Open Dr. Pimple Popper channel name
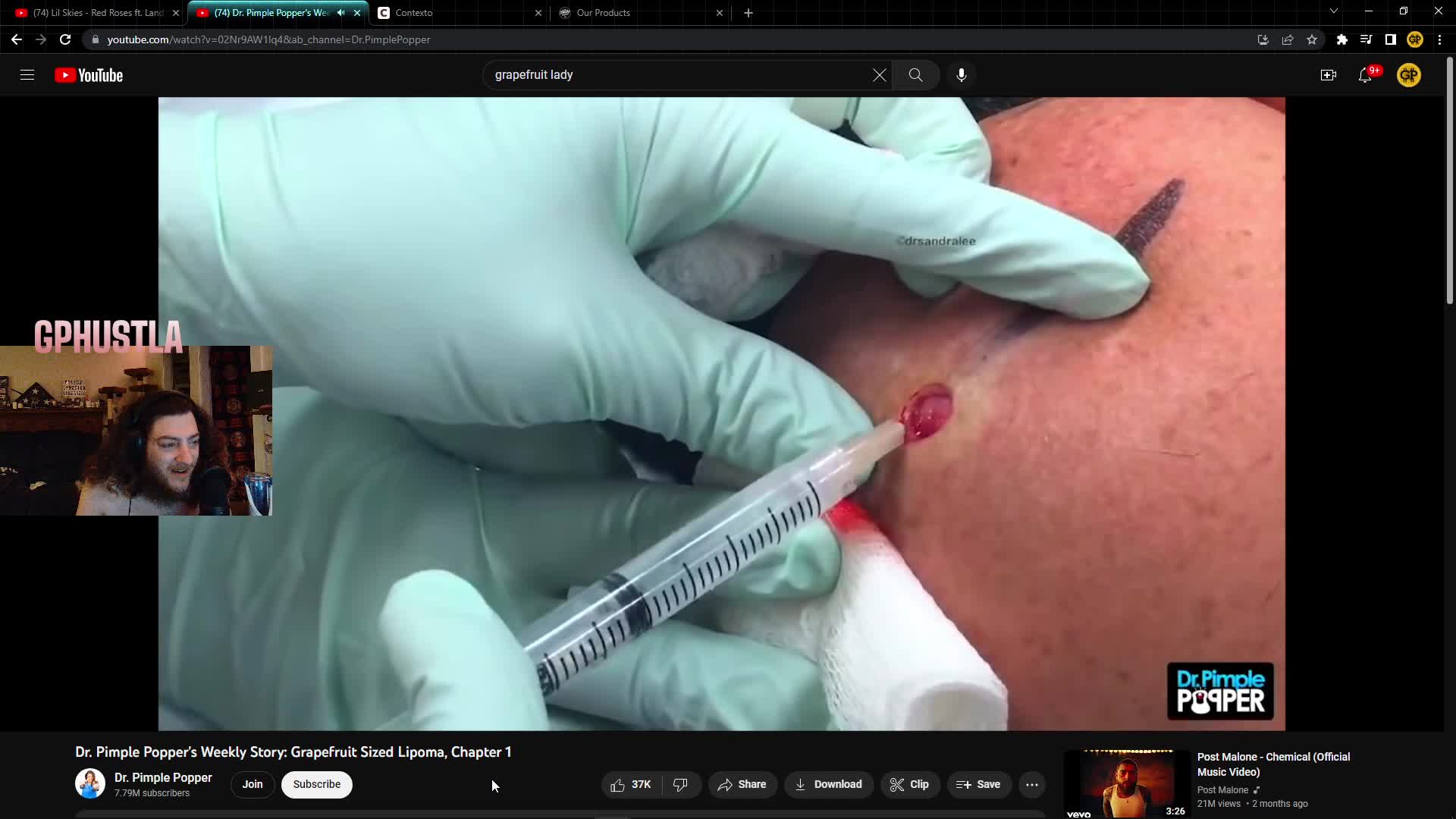 coord(163,777)
